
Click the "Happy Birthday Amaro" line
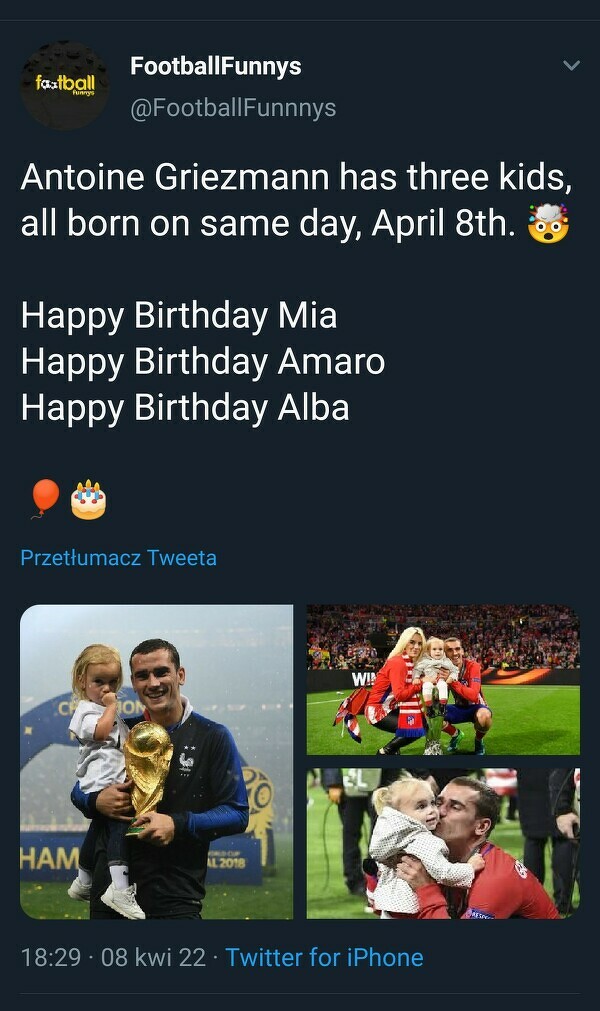(203, 361)
